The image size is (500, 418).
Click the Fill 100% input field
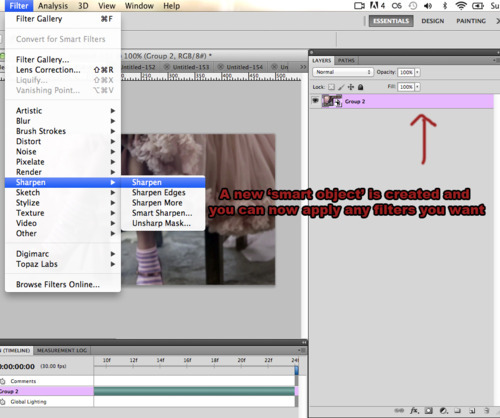click(406, 87)
